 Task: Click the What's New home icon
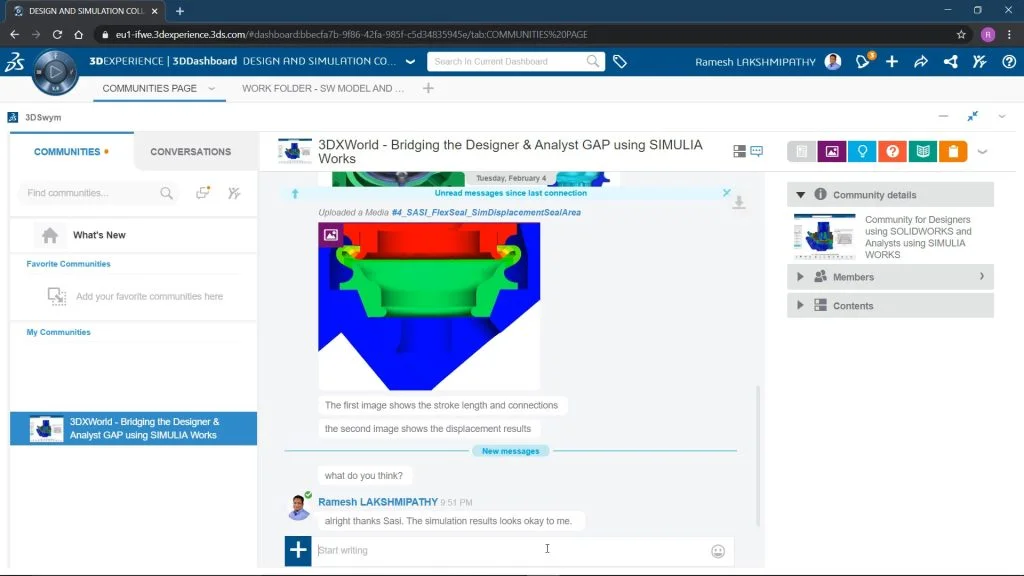click(50, 235)
